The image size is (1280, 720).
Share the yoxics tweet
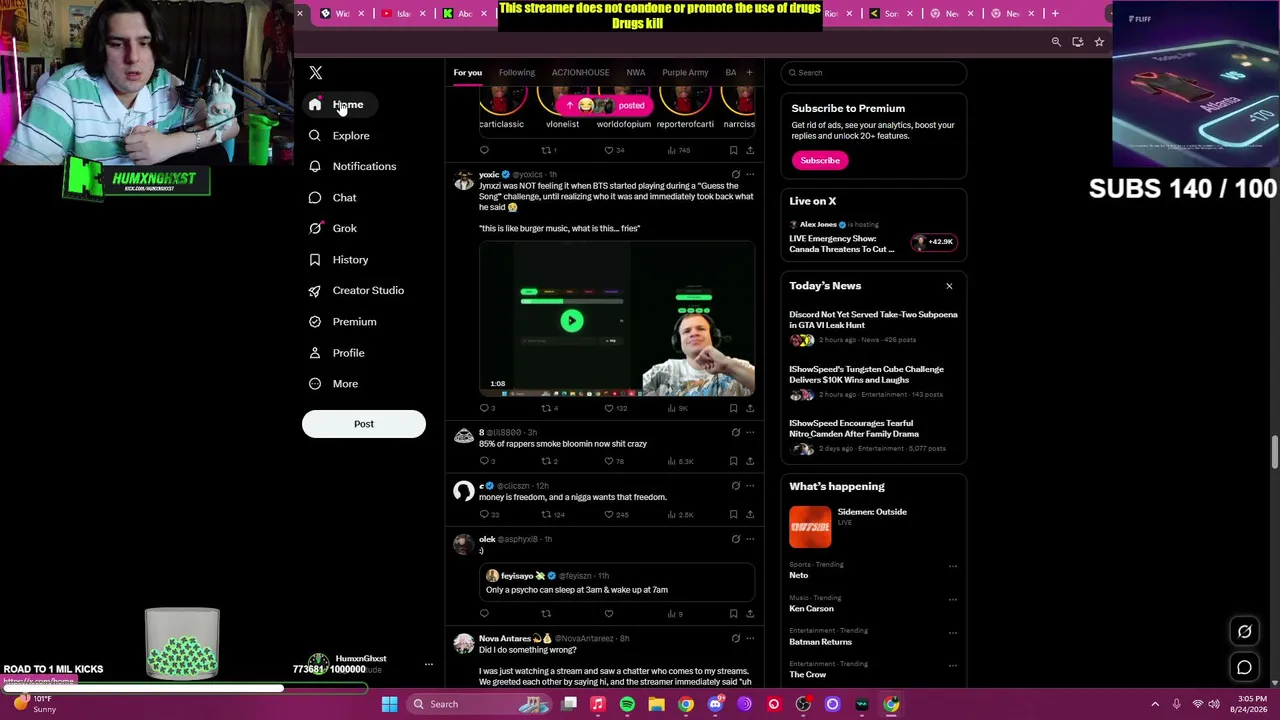point(750,408)
